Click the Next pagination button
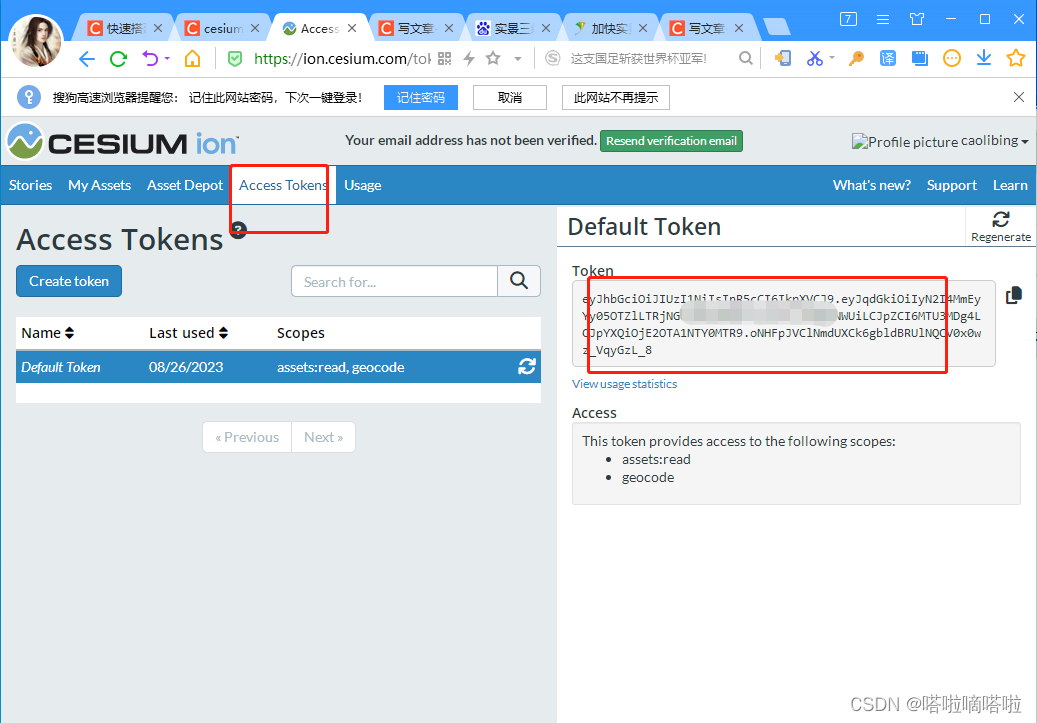Viewport: 1037px width, 723px height. (x=323, y=437)
